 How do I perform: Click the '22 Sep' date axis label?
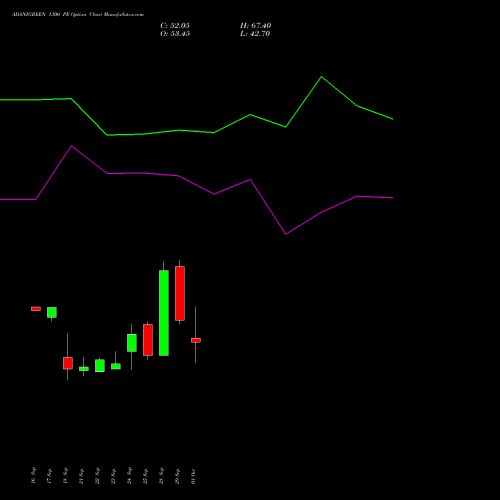[x=97, y=476]
